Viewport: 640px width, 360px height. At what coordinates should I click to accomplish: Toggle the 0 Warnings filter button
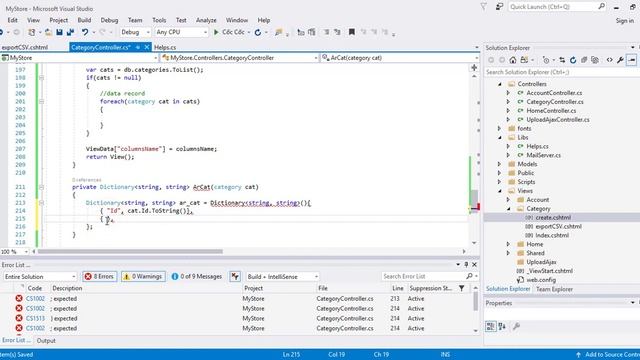[x=143, y=276]
